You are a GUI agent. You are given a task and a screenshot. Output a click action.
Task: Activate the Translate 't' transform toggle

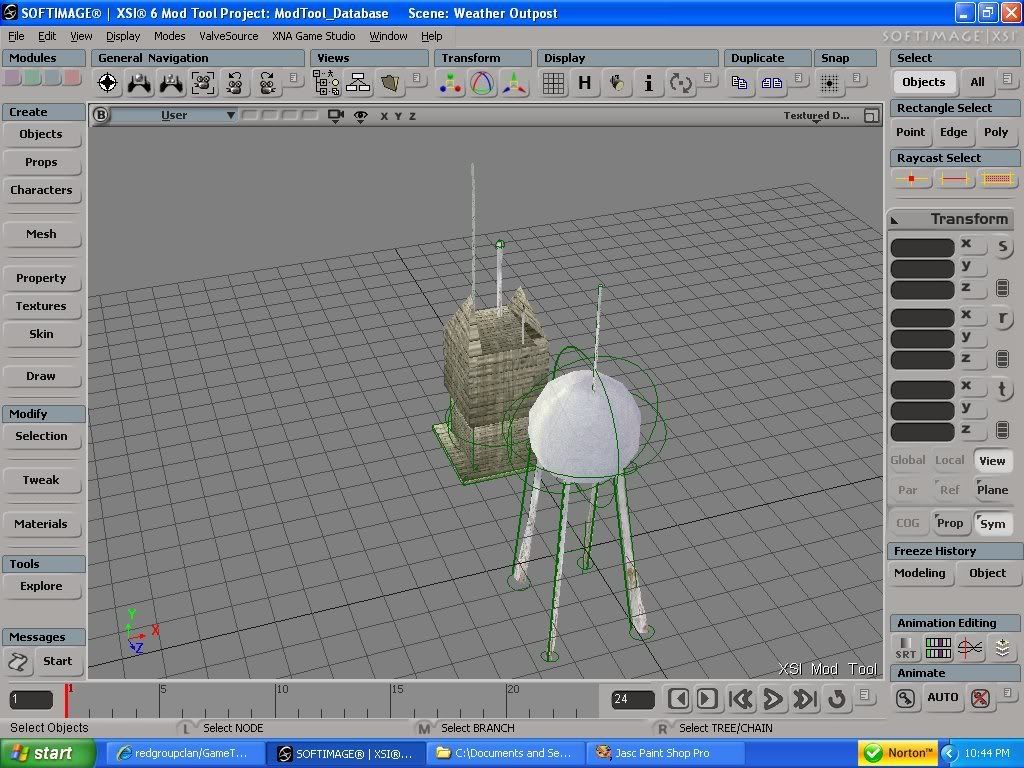click(x=1002, y=389)
